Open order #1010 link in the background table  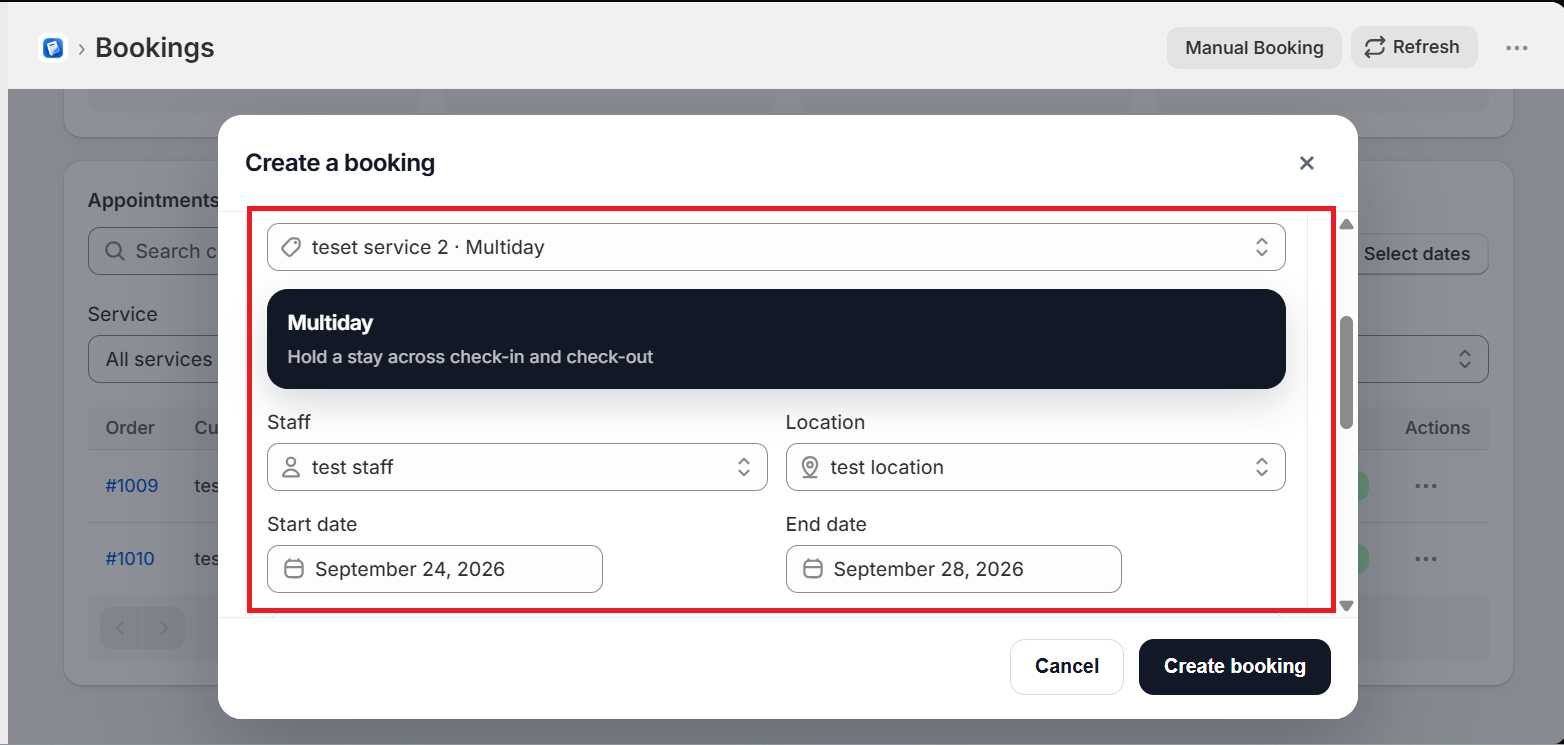[x=130, y=558]
